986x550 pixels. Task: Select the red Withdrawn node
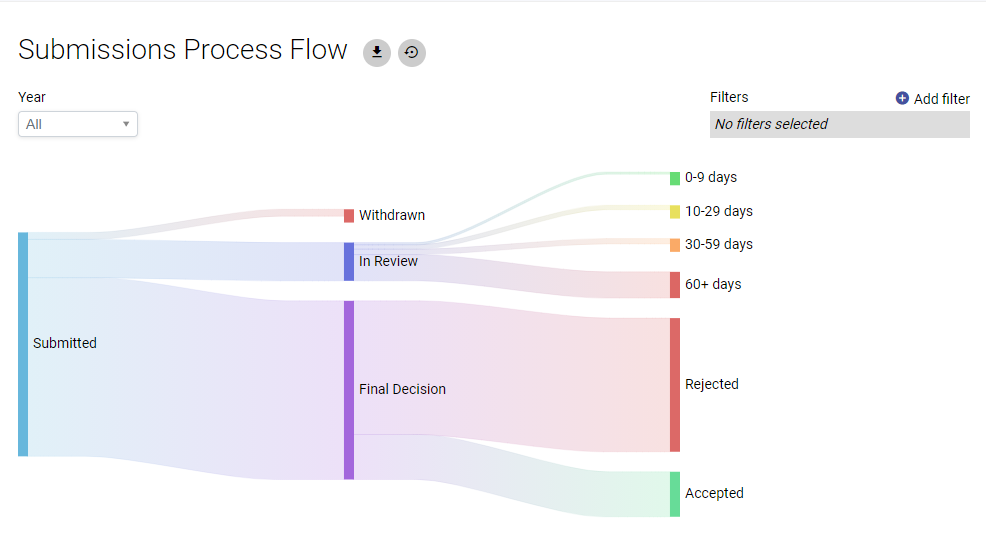[349, 216]
